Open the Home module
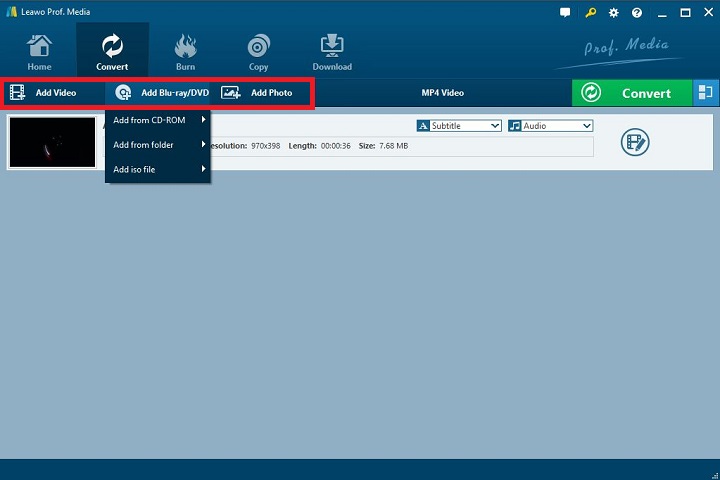Viewport: 720px width, 480px height. [x=39, y=52]
